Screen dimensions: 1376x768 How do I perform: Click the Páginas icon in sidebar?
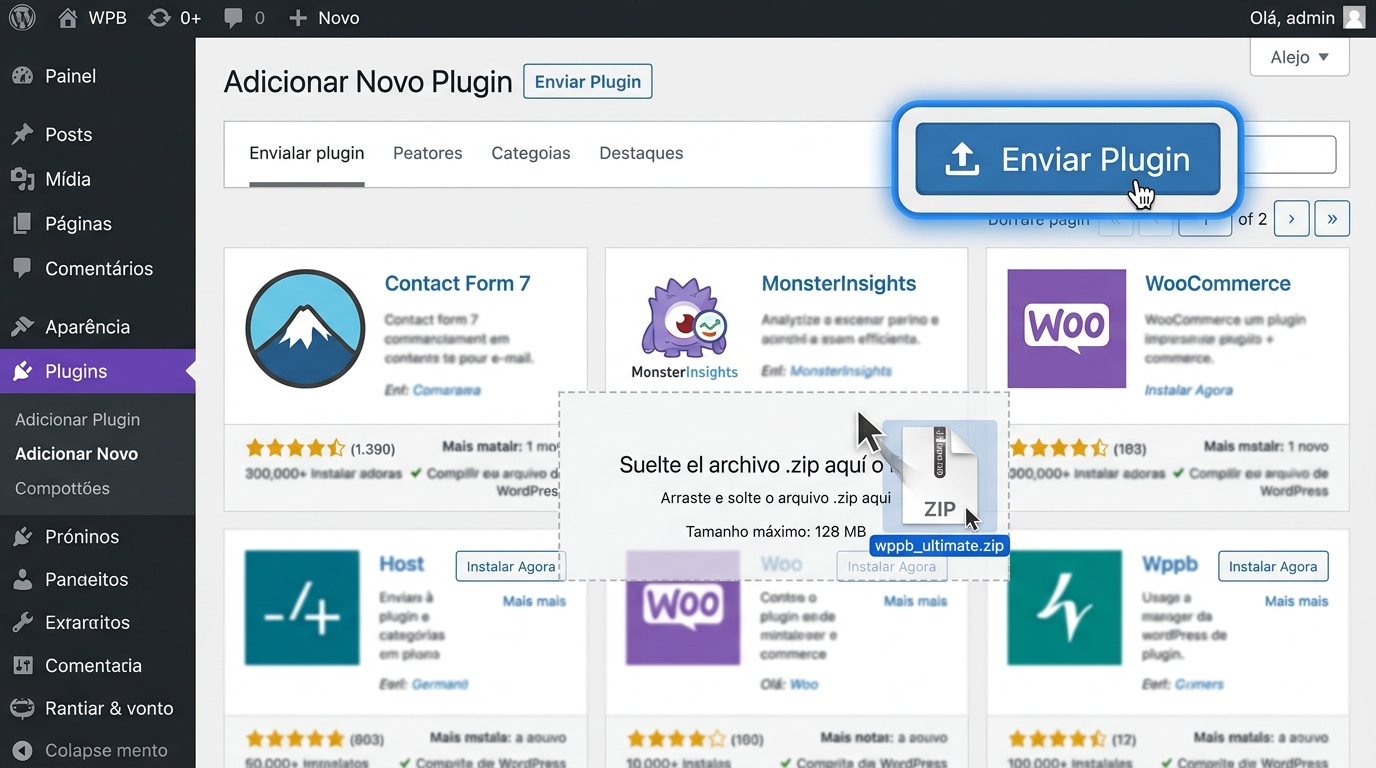tap(22, 224)
